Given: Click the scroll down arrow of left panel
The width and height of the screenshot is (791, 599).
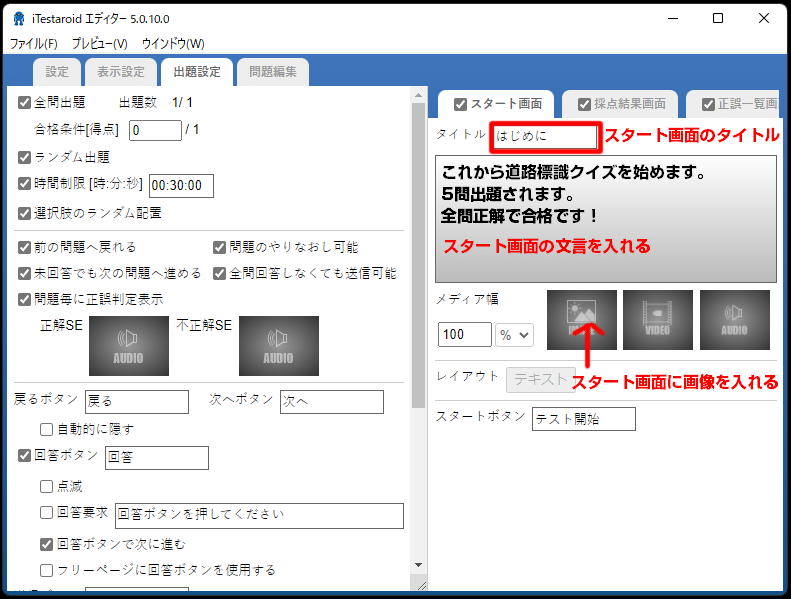Looking at the screenshot, I should 418,565.
